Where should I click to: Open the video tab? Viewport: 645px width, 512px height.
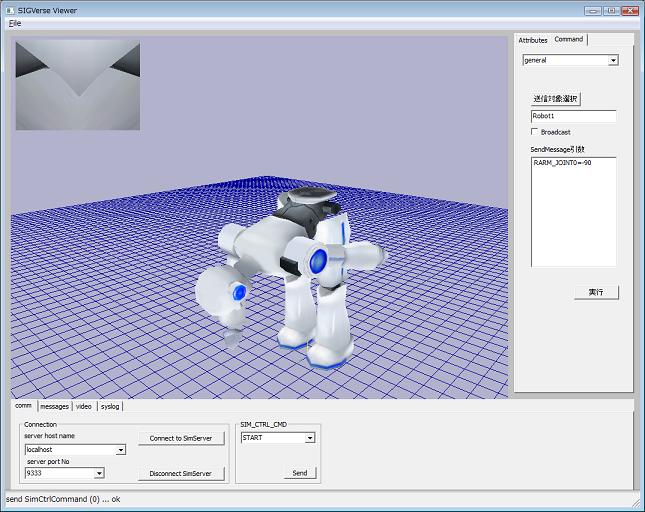click(84, 406)
